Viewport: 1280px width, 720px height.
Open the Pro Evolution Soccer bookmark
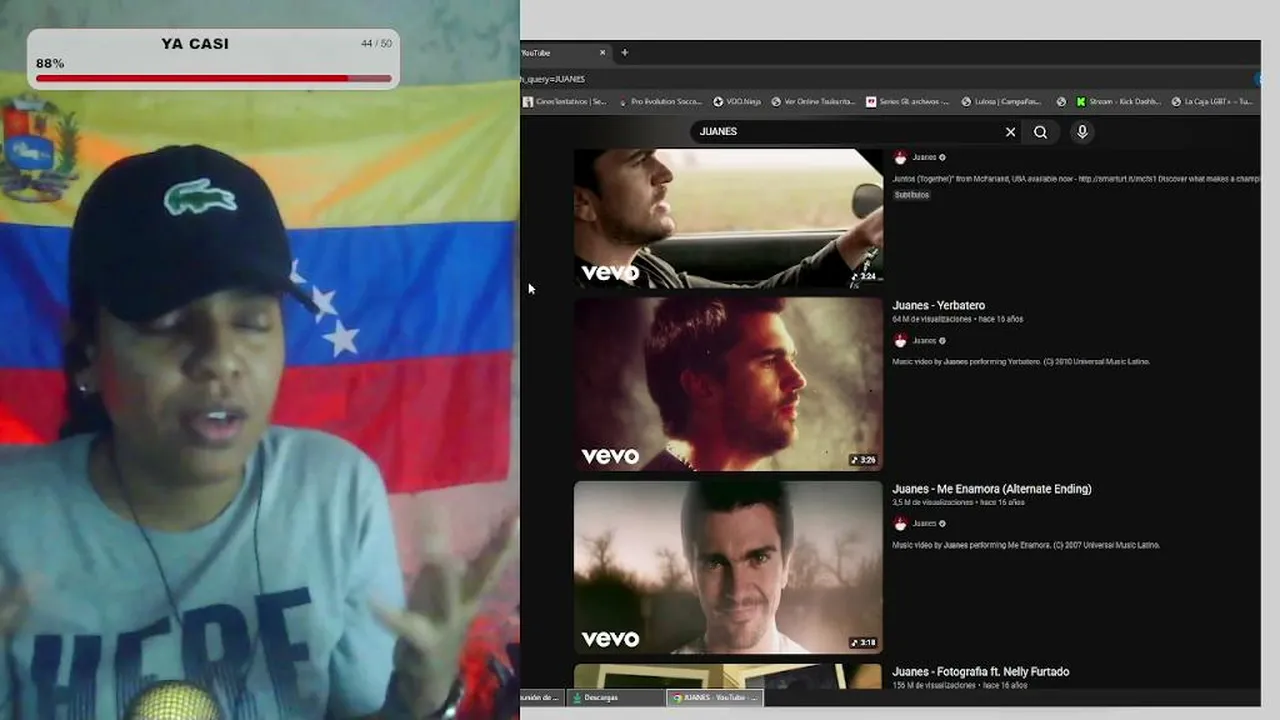click(x=660, y=101)
